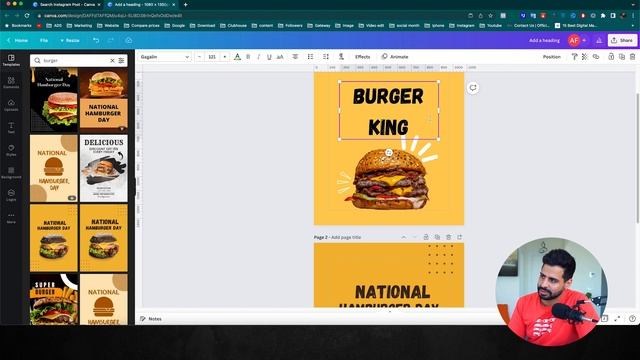The height and width of the screenshot is (360, 640).
Task: Click Add page title for Page 2
Action: pos(346,237)
